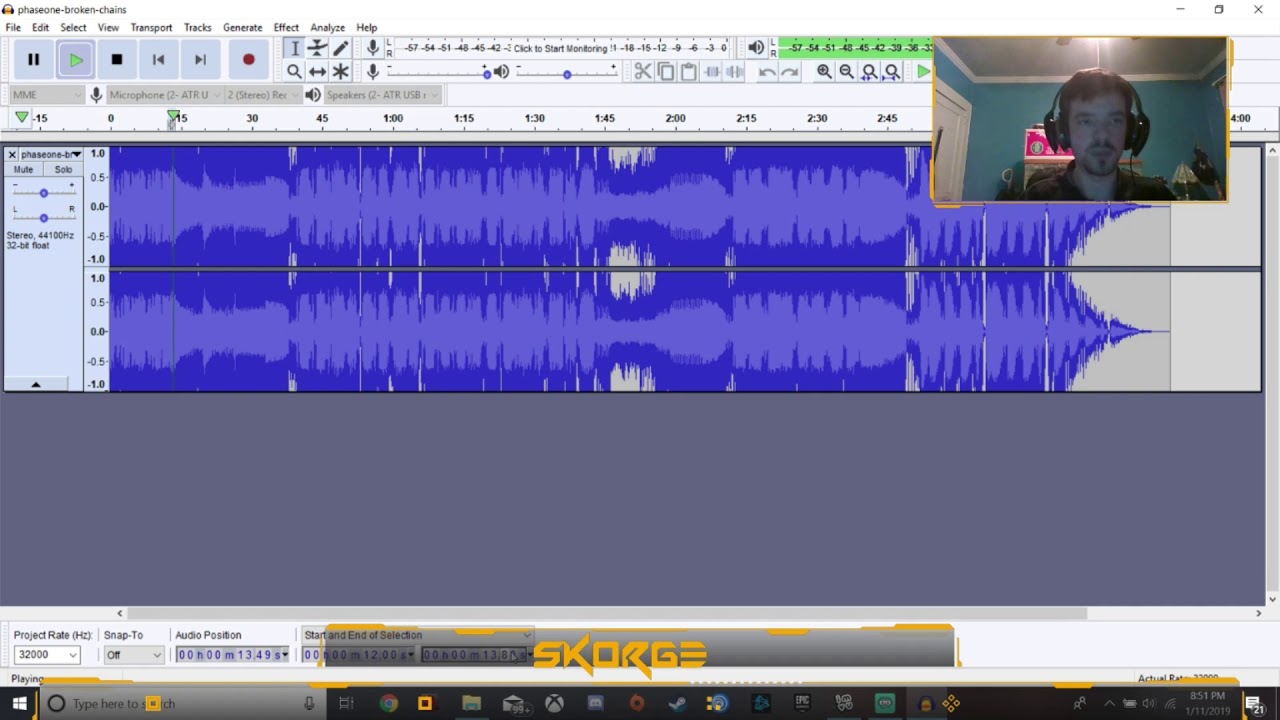This screenshot has width=1280, height=720.
Task: Click Fit Project to Width icon
Action: [x=893, y=71]
